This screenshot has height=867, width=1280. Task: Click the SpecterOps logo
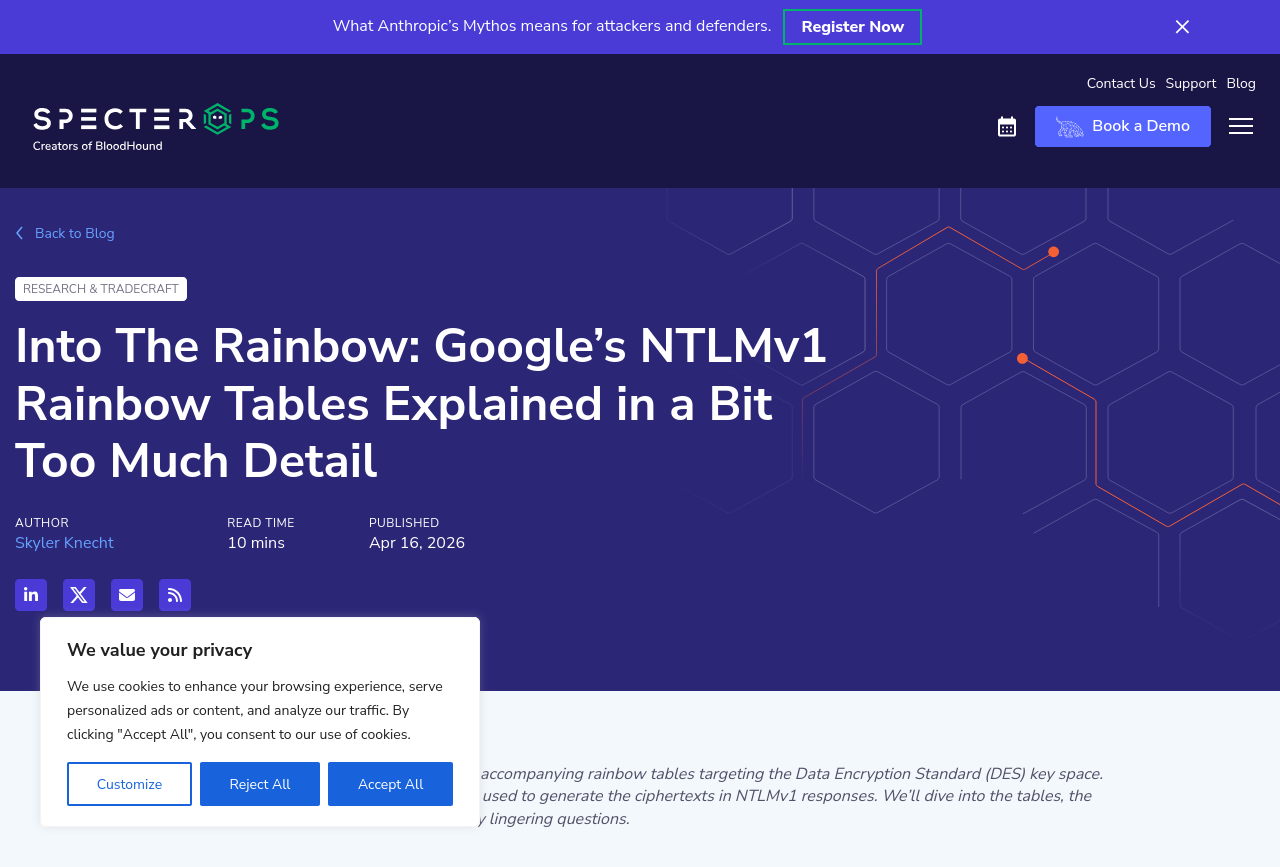(156, 127)
